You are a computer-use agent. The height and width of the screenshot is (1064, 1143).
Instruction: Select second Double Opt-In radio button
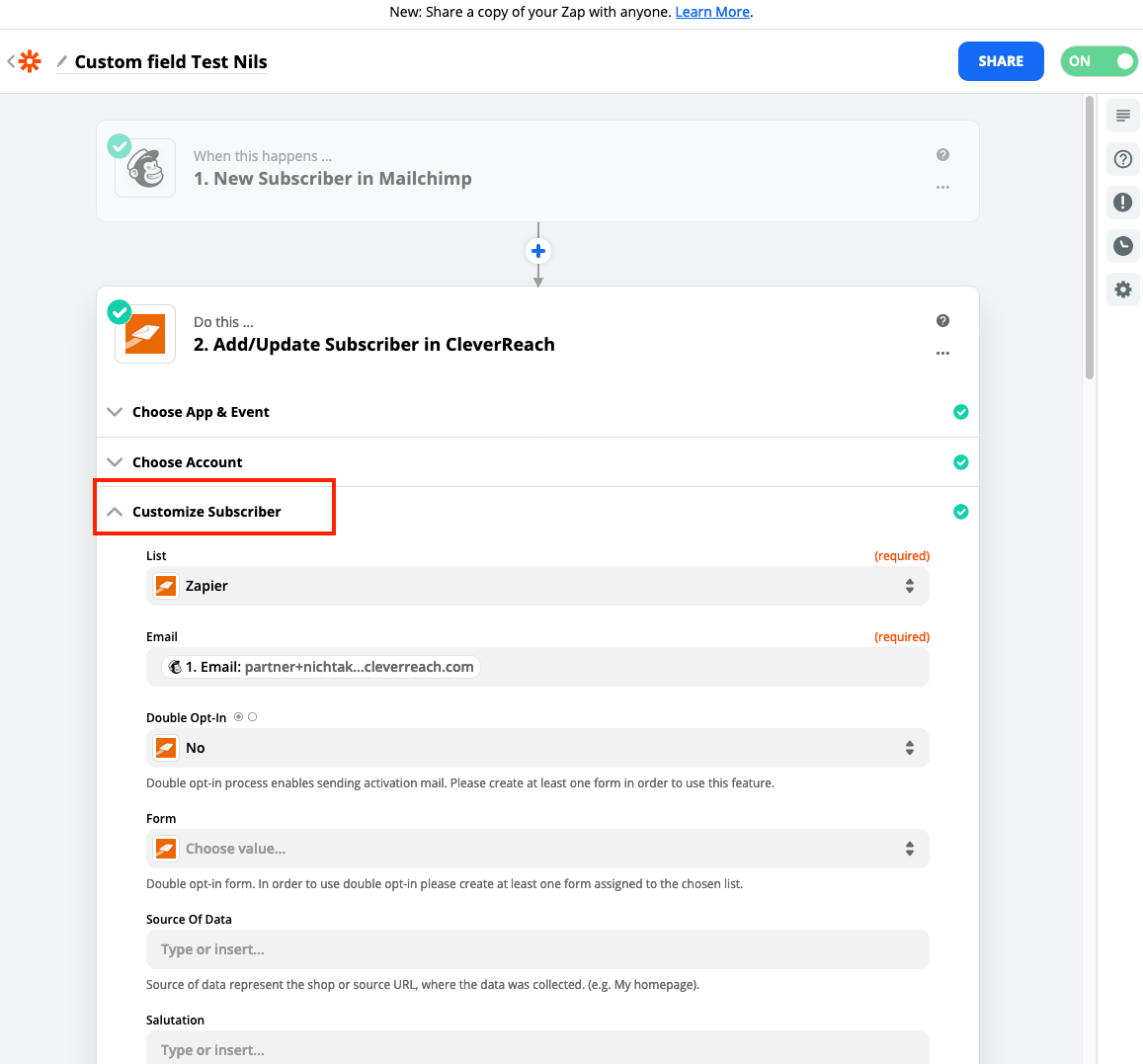tap(253, 717)
